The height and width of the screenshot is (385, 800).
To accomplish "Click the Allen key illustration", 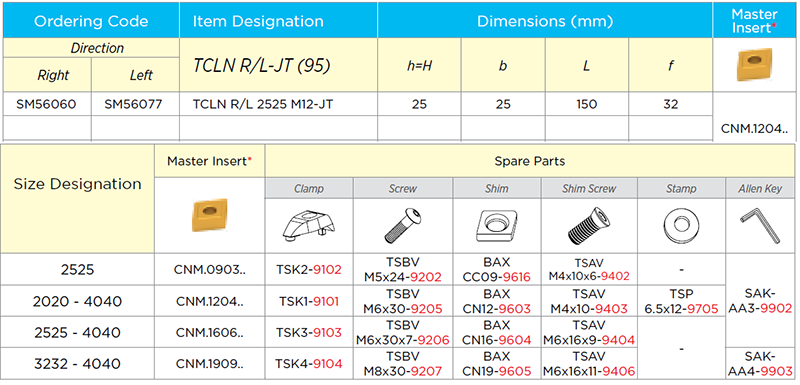I will point(760,225).
